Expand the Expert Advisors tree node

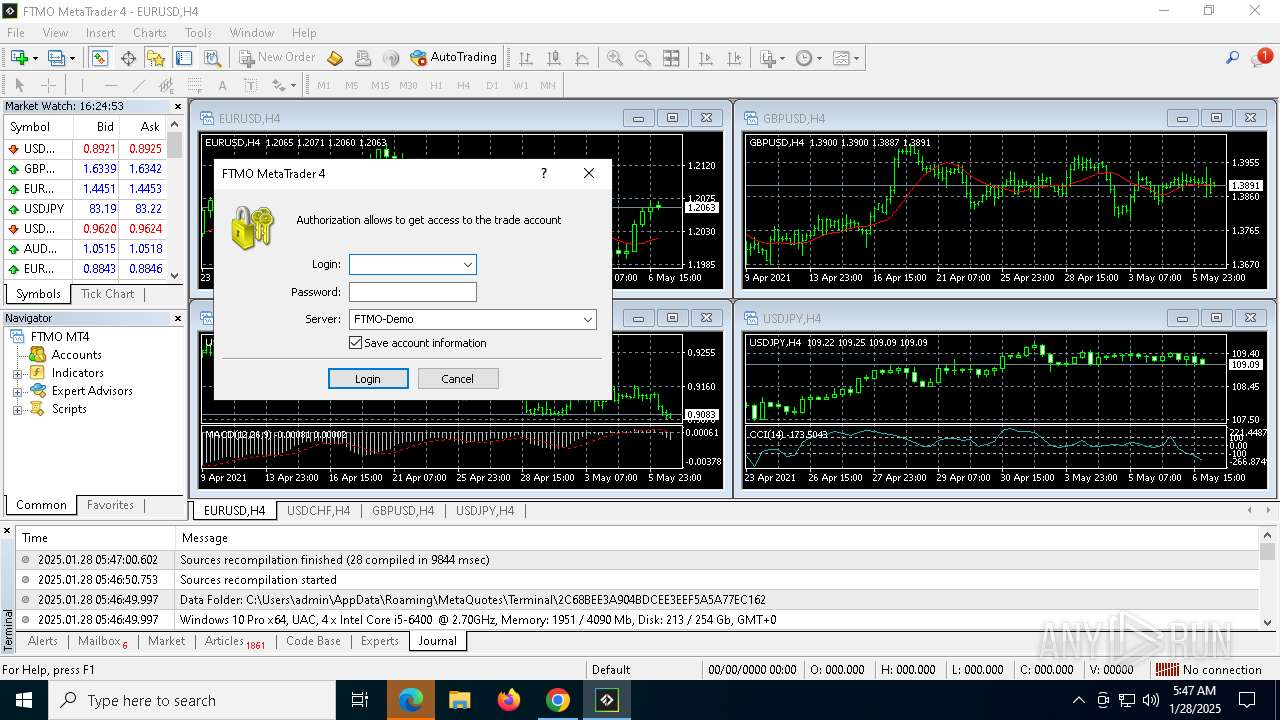[17, 391]
